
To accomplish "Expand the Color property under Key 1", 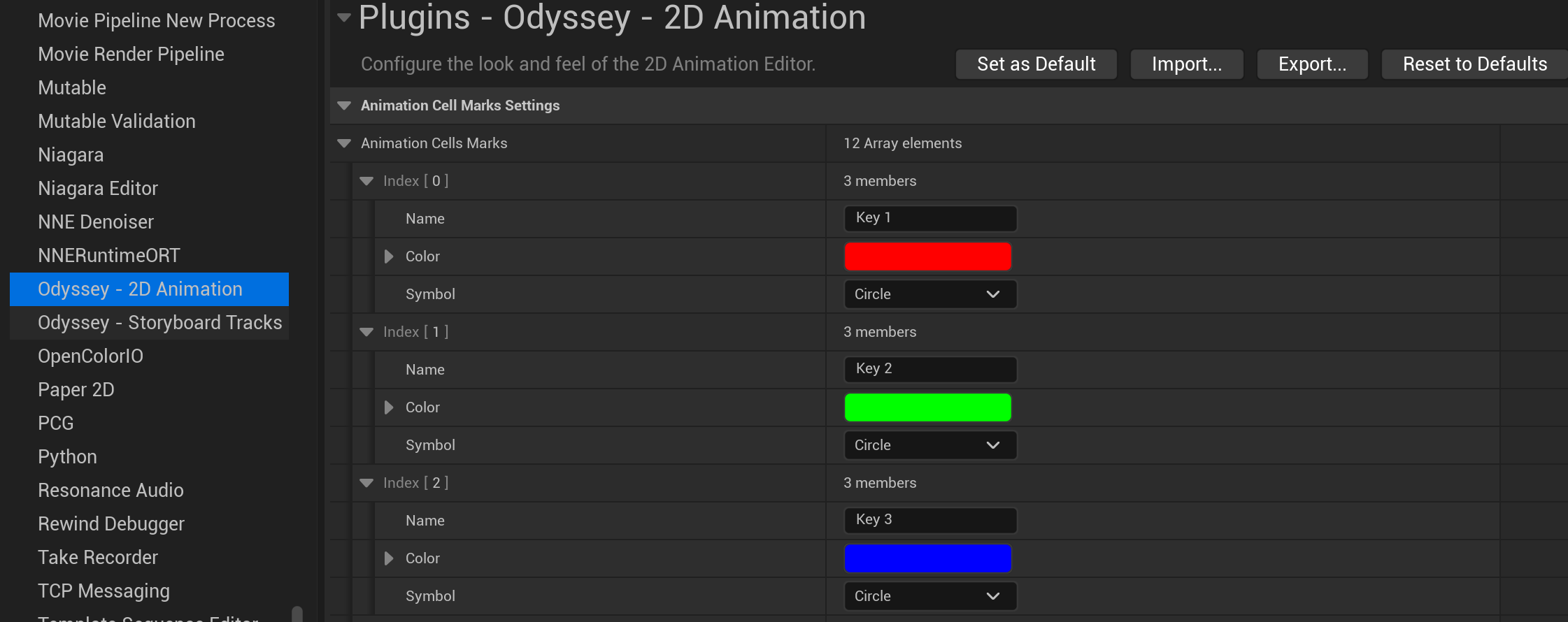I will point(389,256).
